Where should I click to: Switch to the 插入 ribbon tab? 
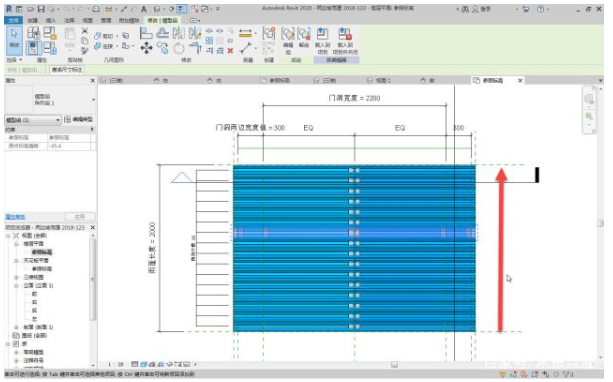coord(50,20)
